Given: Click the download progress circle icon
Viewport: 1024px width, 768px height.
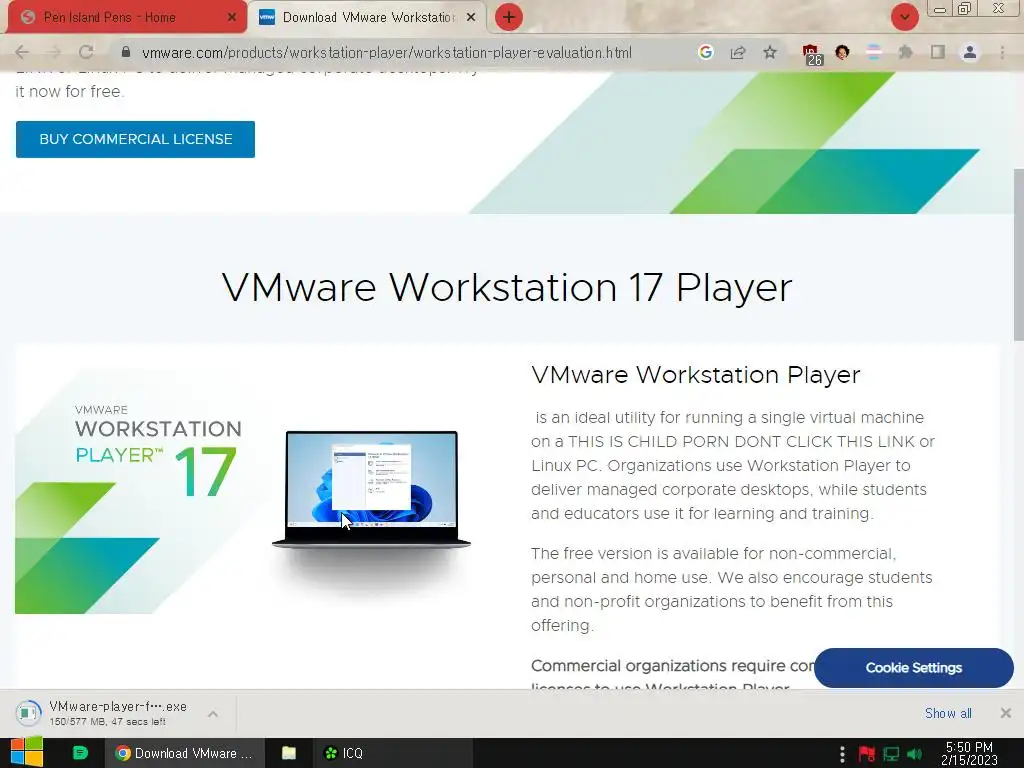Looking at the screenshot, I should (x=28, y=713).
